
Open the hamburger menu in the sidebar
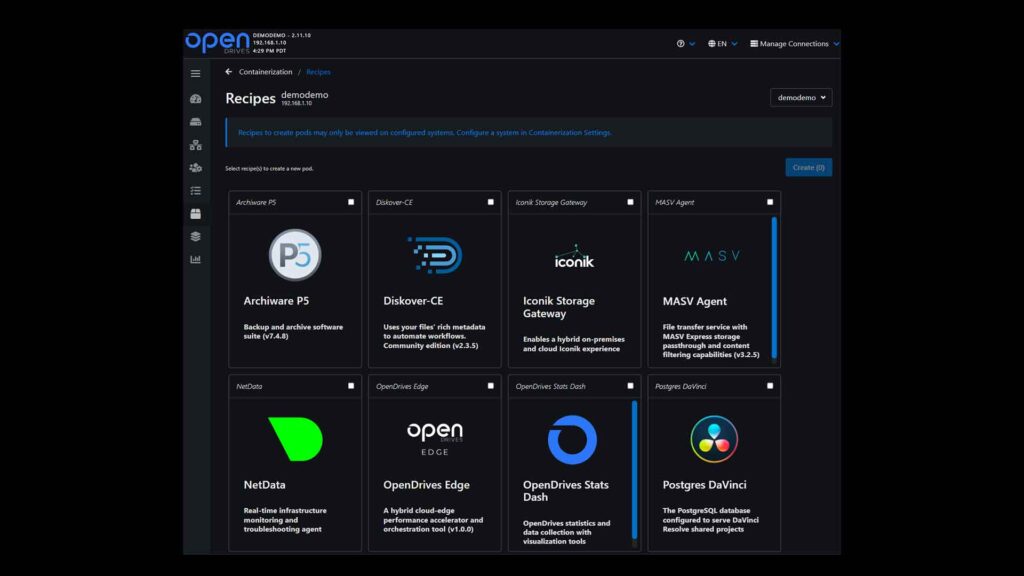click(195, 74)
